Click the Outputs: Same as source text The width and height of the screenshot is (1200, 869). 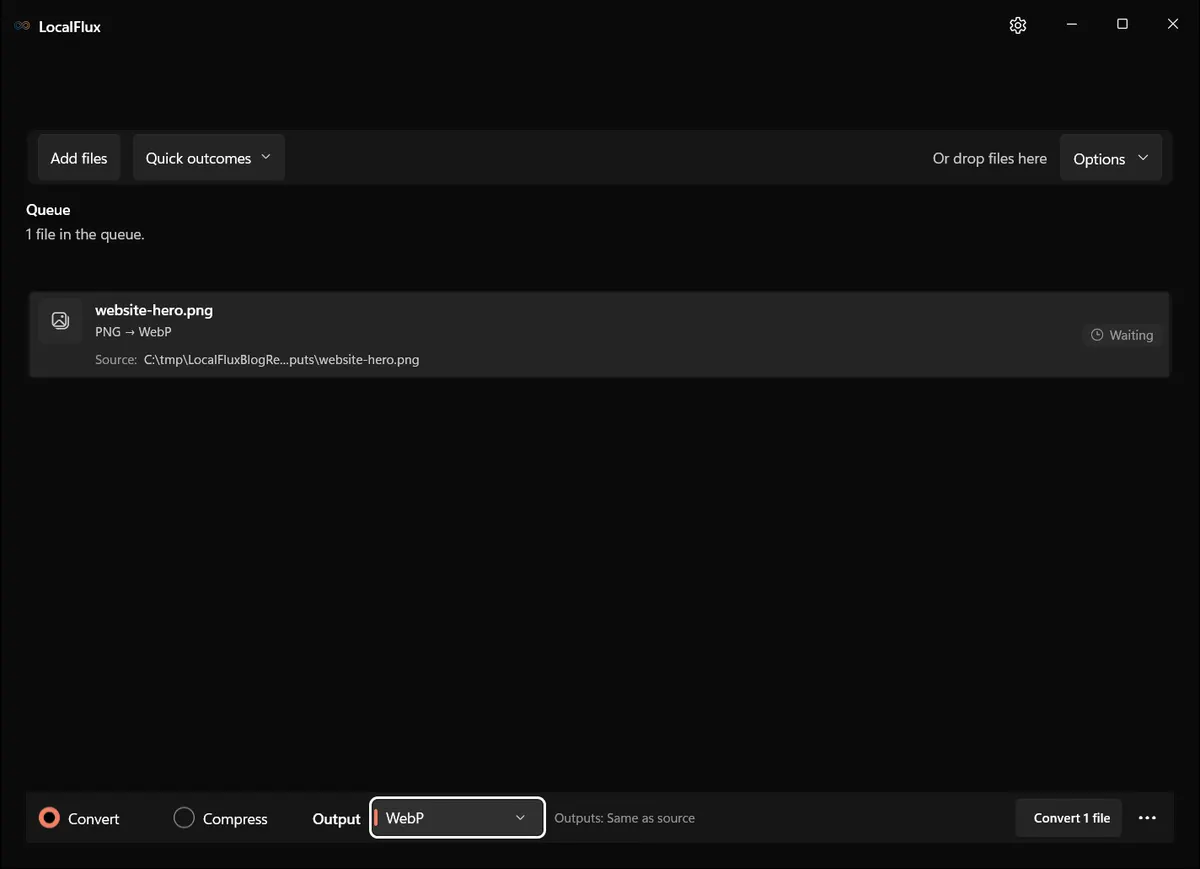[x=624, y=818]
